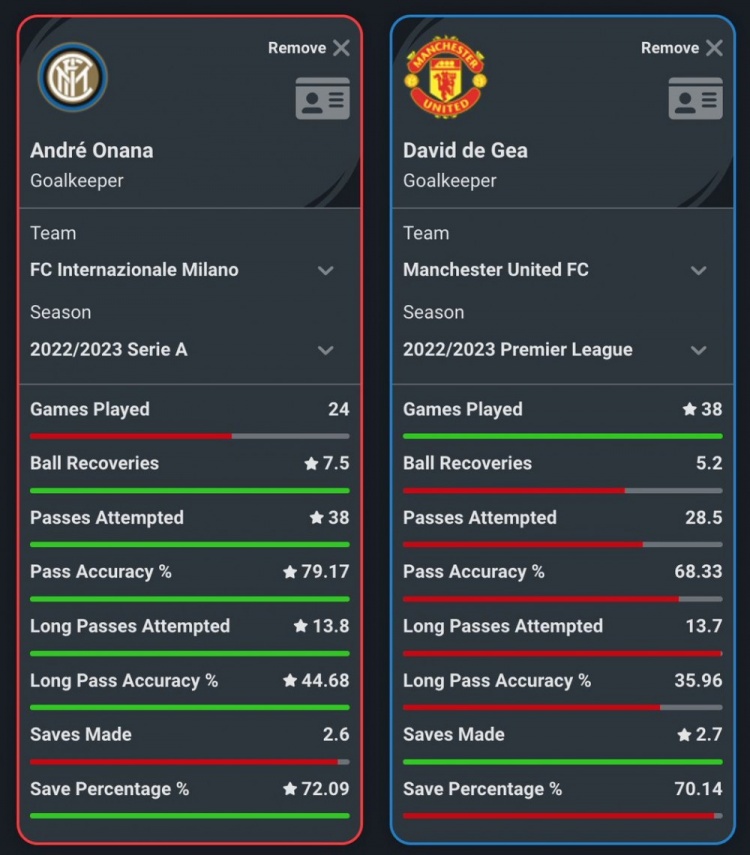Image resolution: width=750 pixels, height=855 pixels.
Task: Open André Onana's player profile card icon
Action: 322,98
